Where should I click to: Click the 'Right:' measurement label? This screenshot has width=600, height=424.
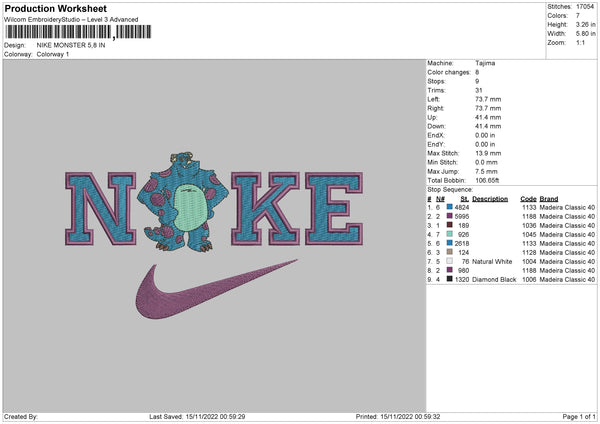pos(435,108)
